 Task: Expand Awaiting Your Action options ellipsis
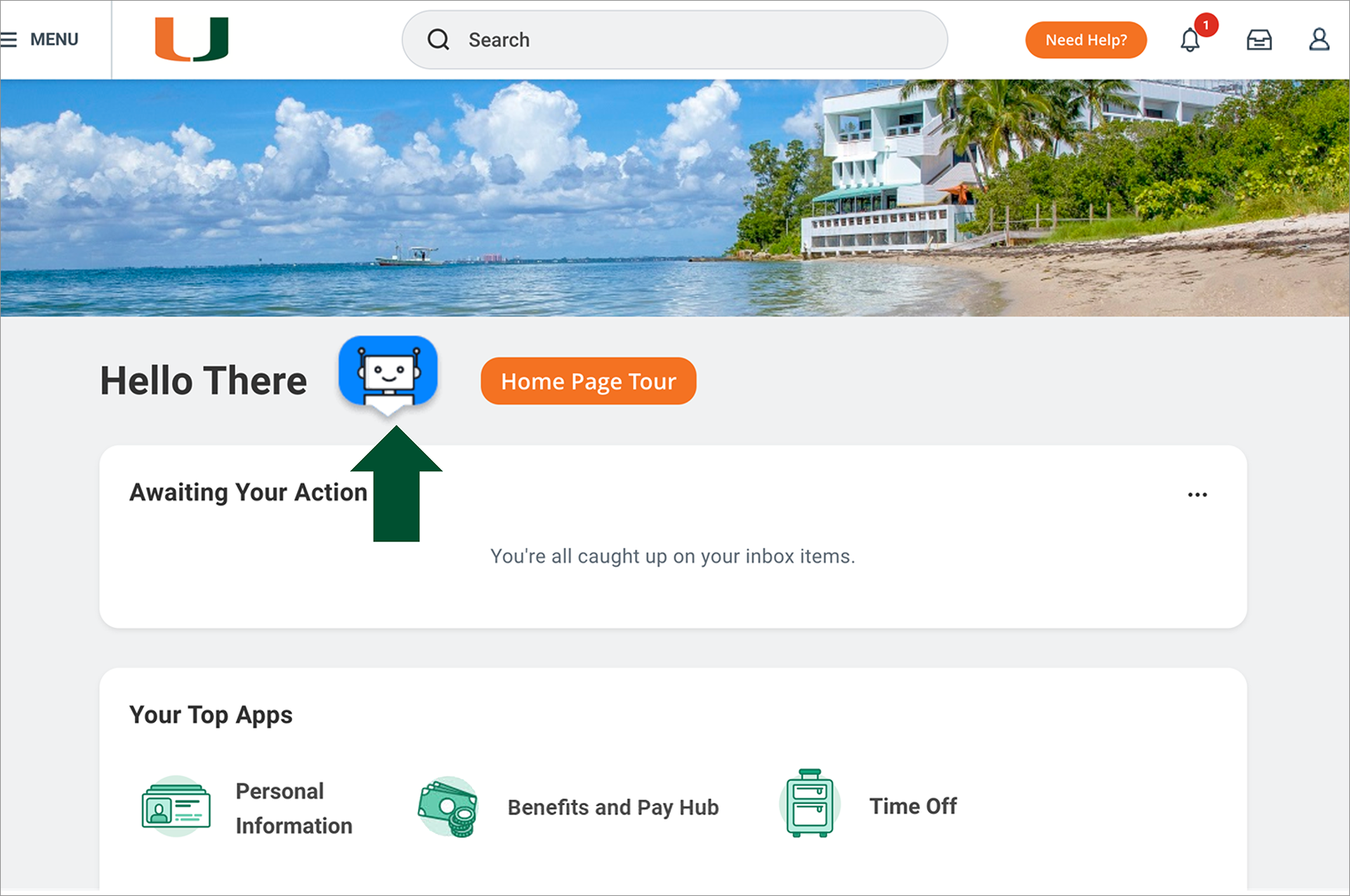1197,494
